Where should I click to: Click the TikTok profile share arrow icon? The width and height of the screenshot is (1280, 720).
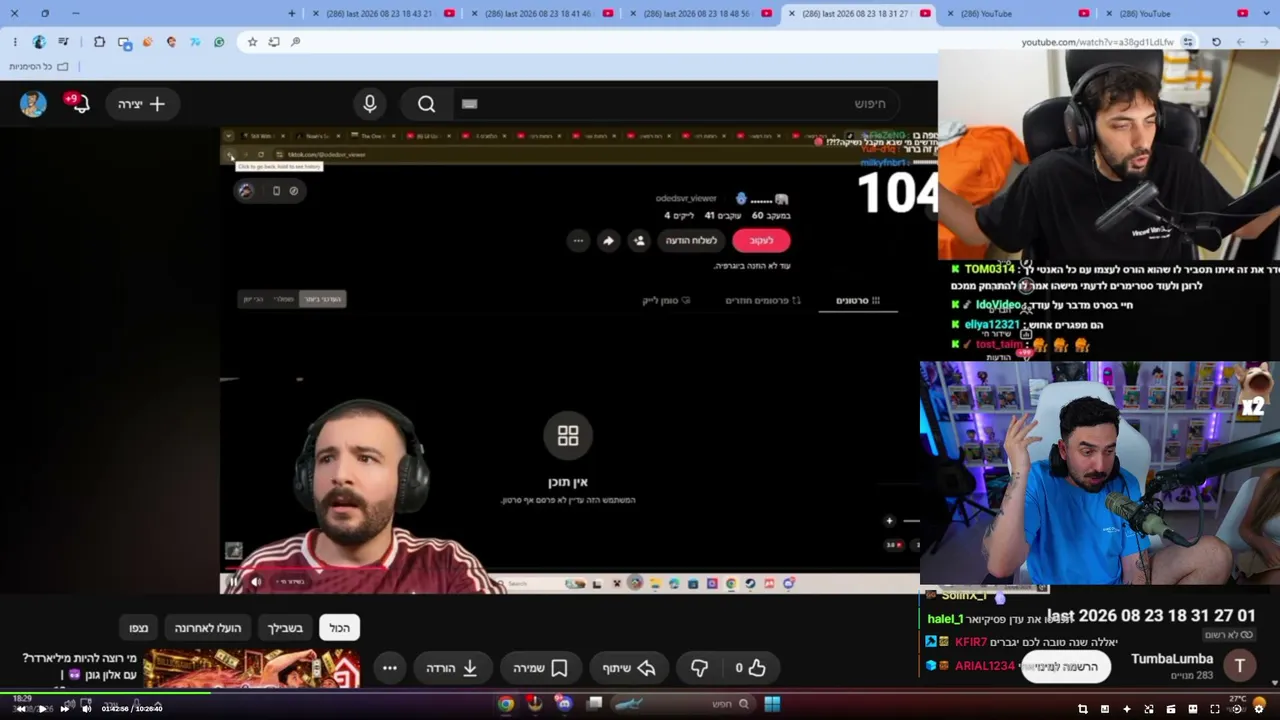(x=608, y=240)
